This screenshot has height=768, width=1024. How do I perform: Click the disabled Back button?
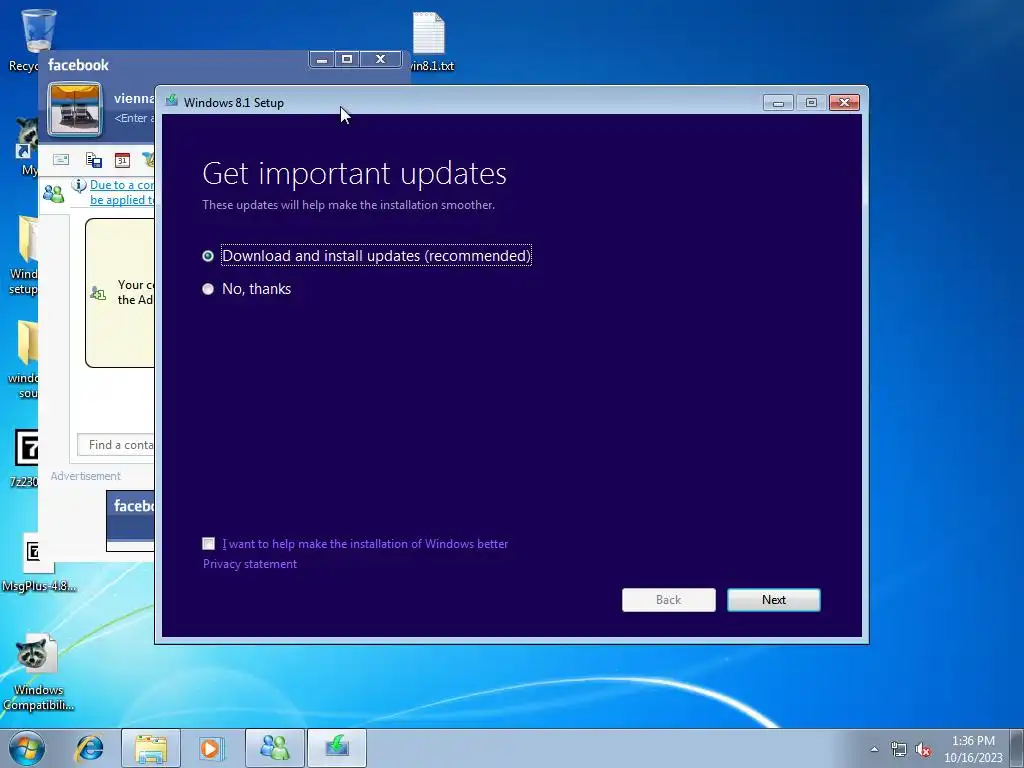[668, 600]
